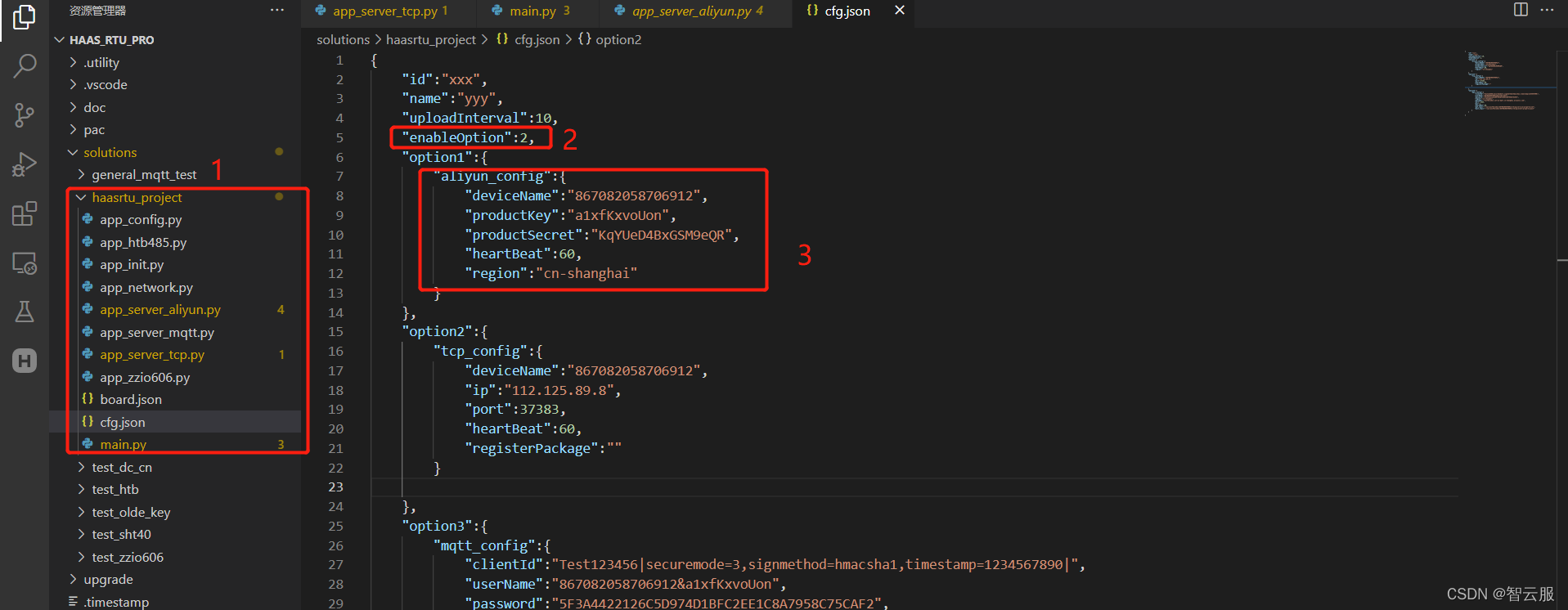Open app_init.py file

[x=132, y=264]
